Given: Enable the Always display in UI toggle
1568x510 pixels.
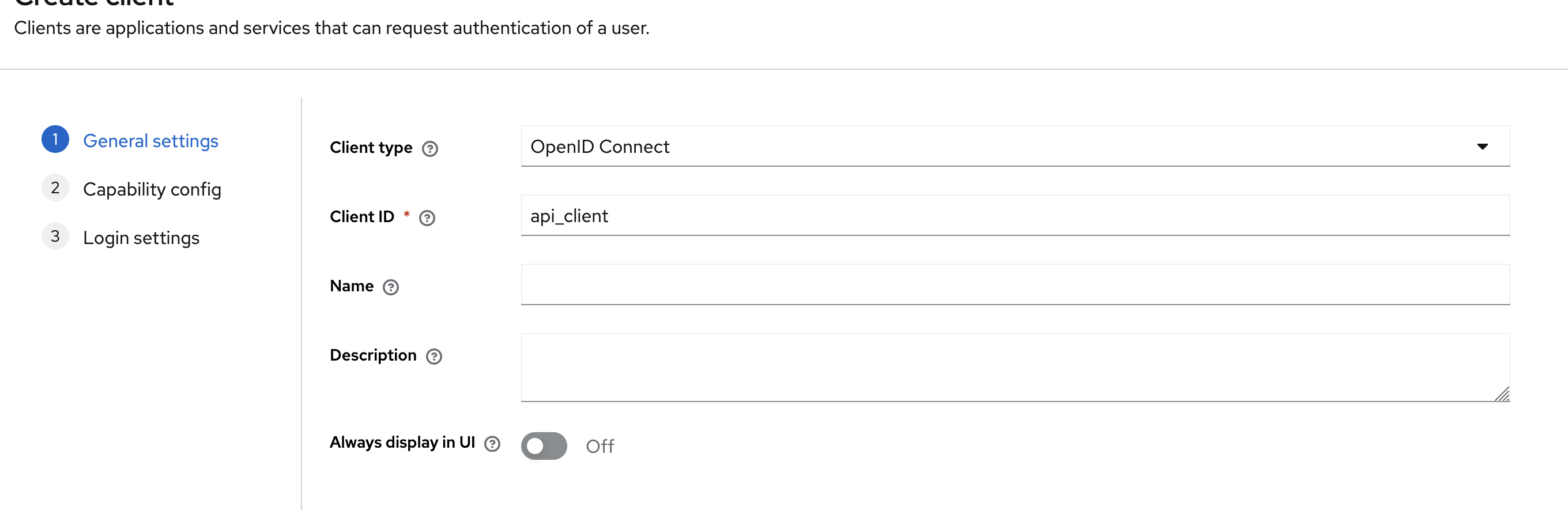Looking at the screenshot, I should 544,446.
